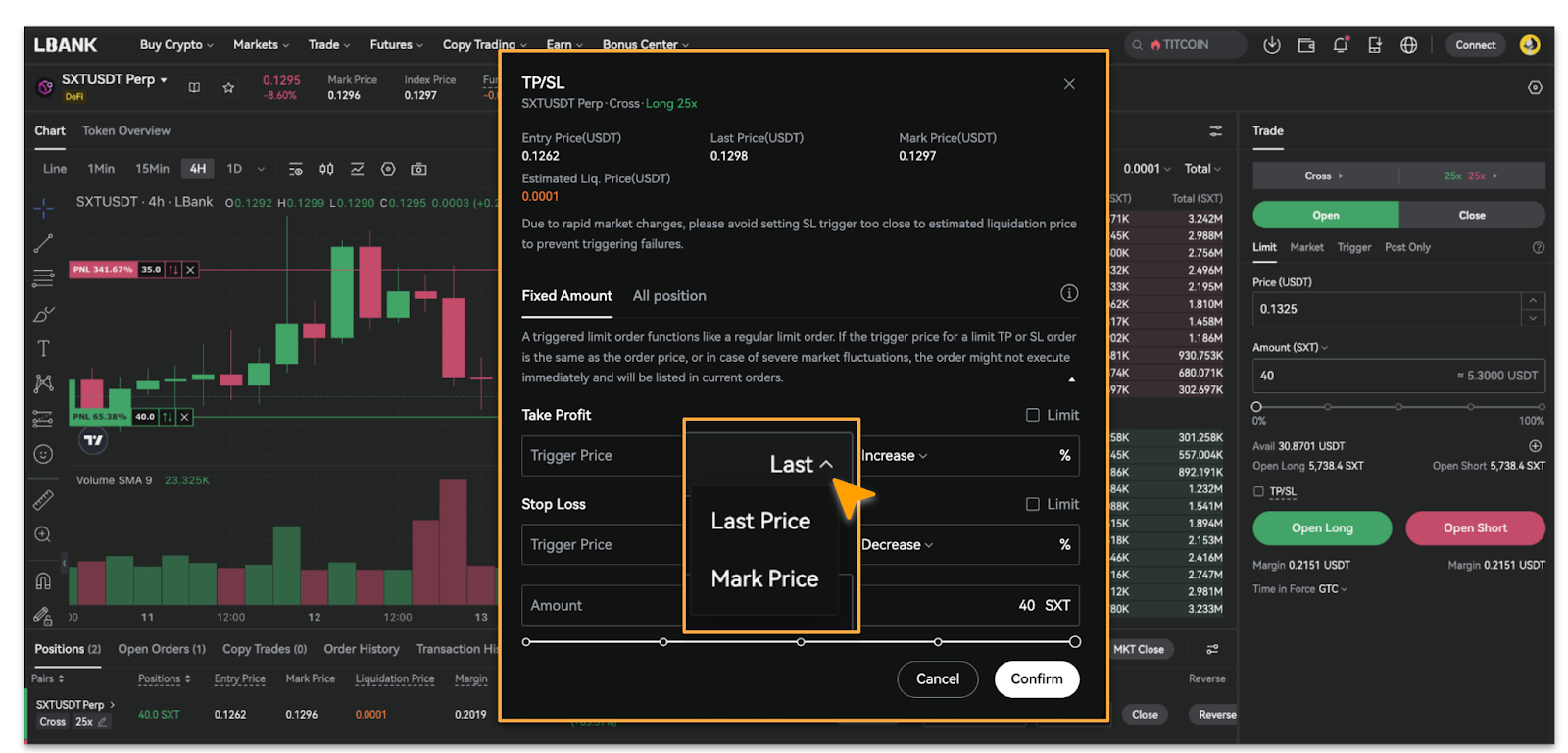This screenshot has height=753, width=1568.
Task: Open the wallet icon in header
Action: point(1306,45)
